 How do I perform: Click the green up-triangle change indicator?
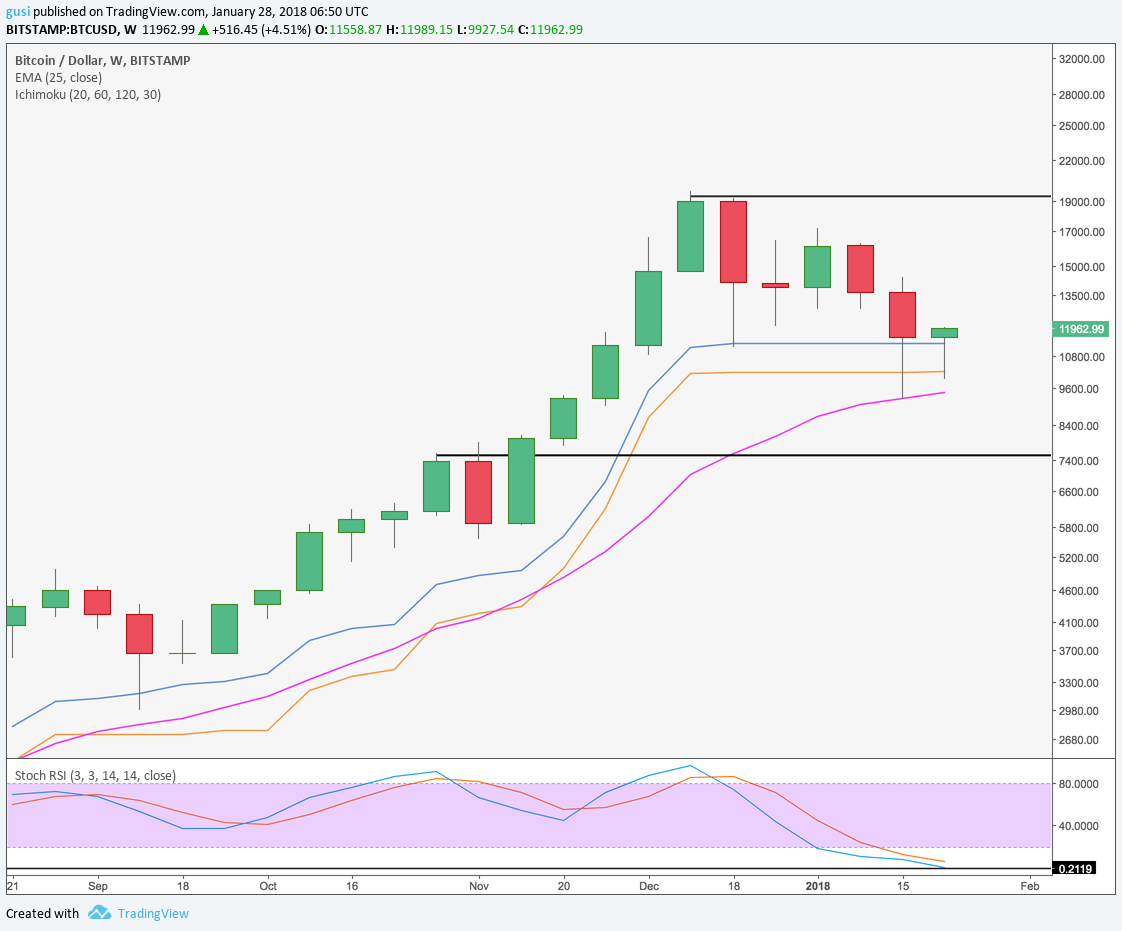(x=203, y=29)
